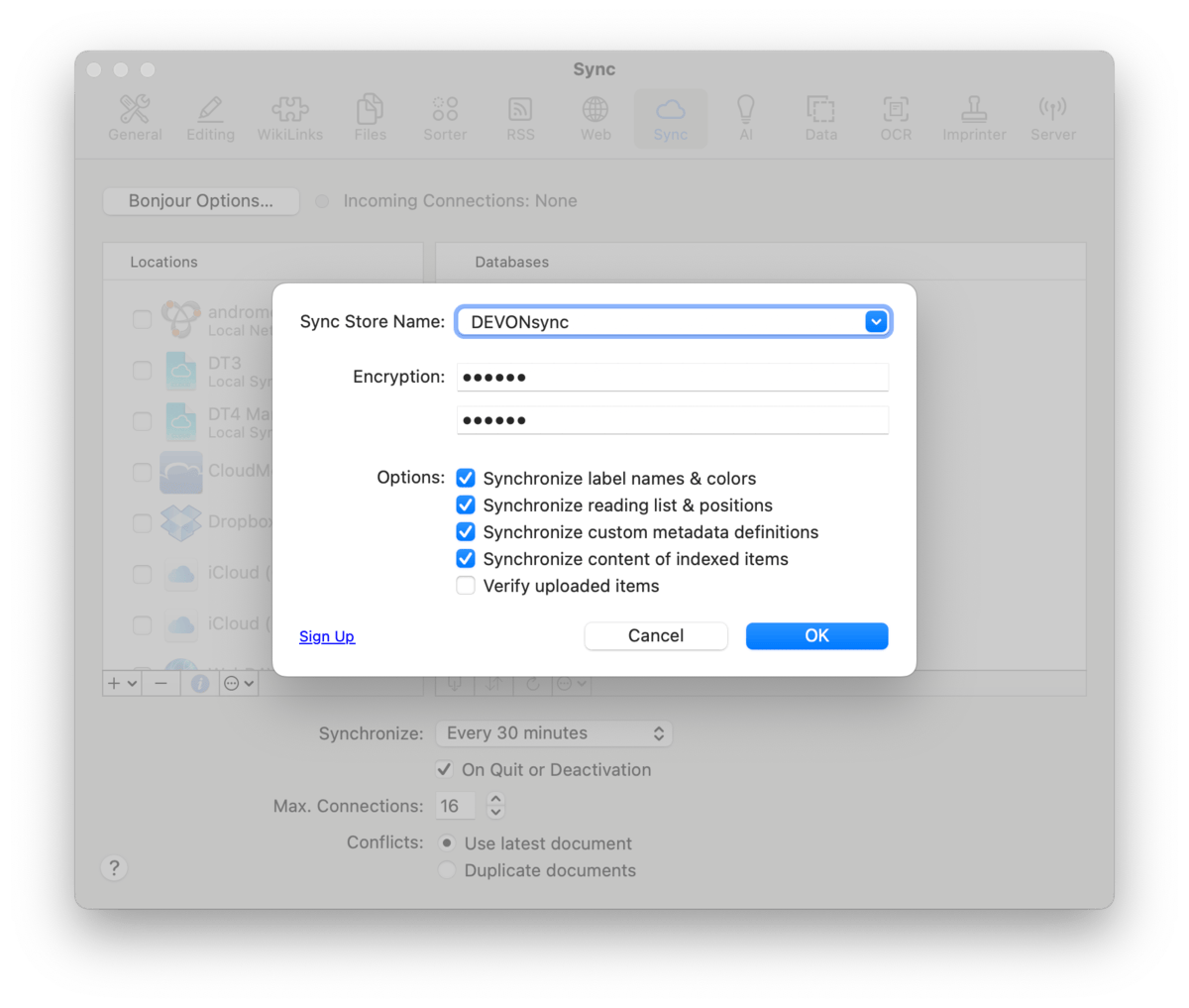Disable Synchronize label names & colors
1189x1008 pixels.
point(466,479)
